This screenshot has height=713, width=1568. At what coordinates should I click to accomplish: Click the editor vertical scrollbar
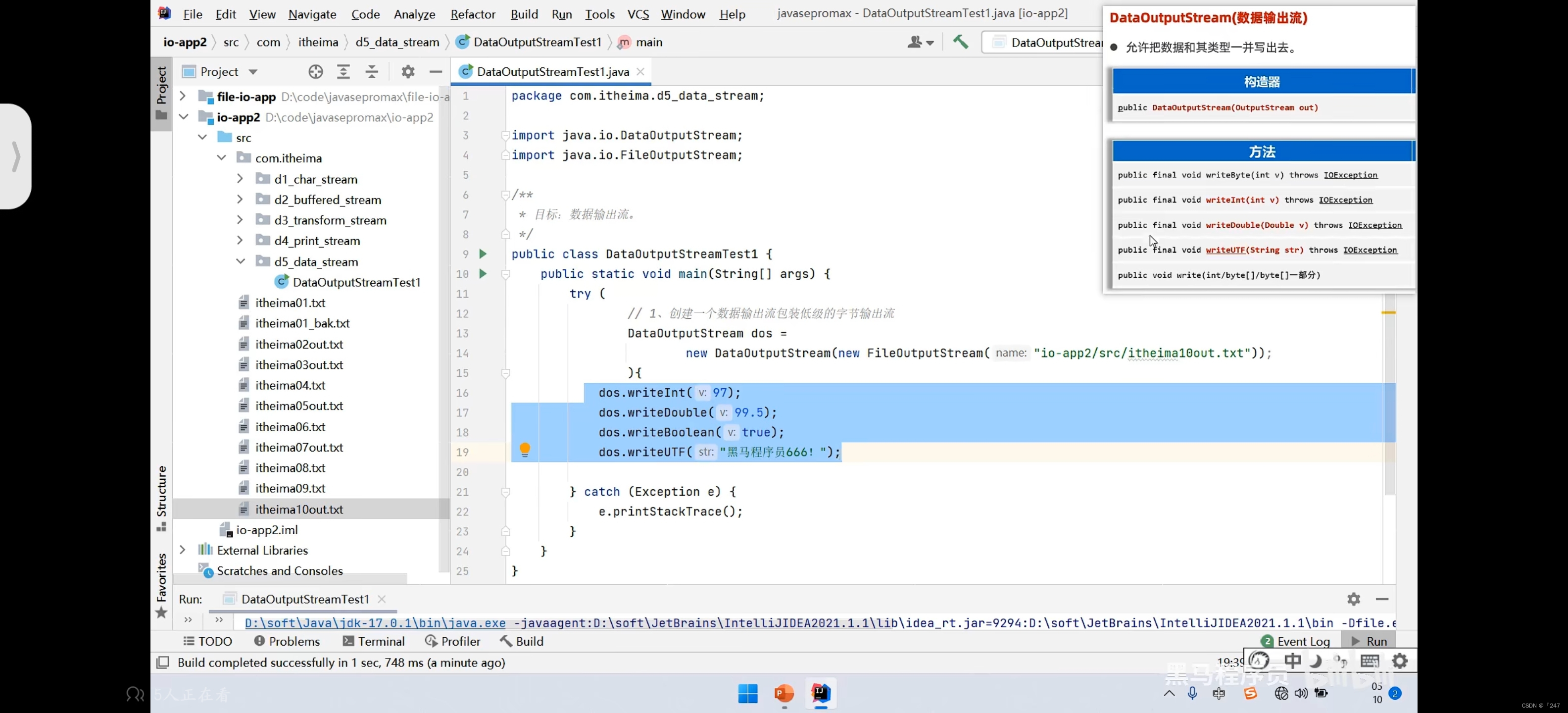1390,395
